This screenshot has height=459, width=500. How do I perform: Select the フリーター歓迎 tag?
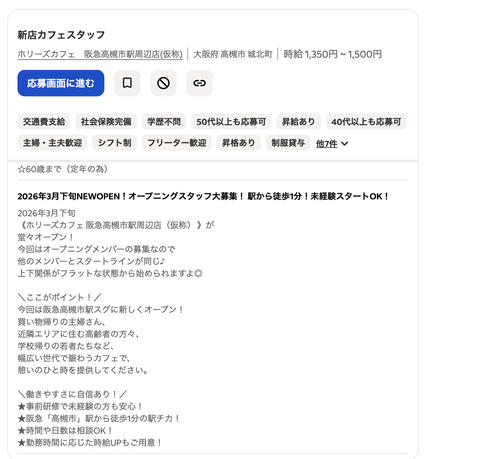click(177, 143)
